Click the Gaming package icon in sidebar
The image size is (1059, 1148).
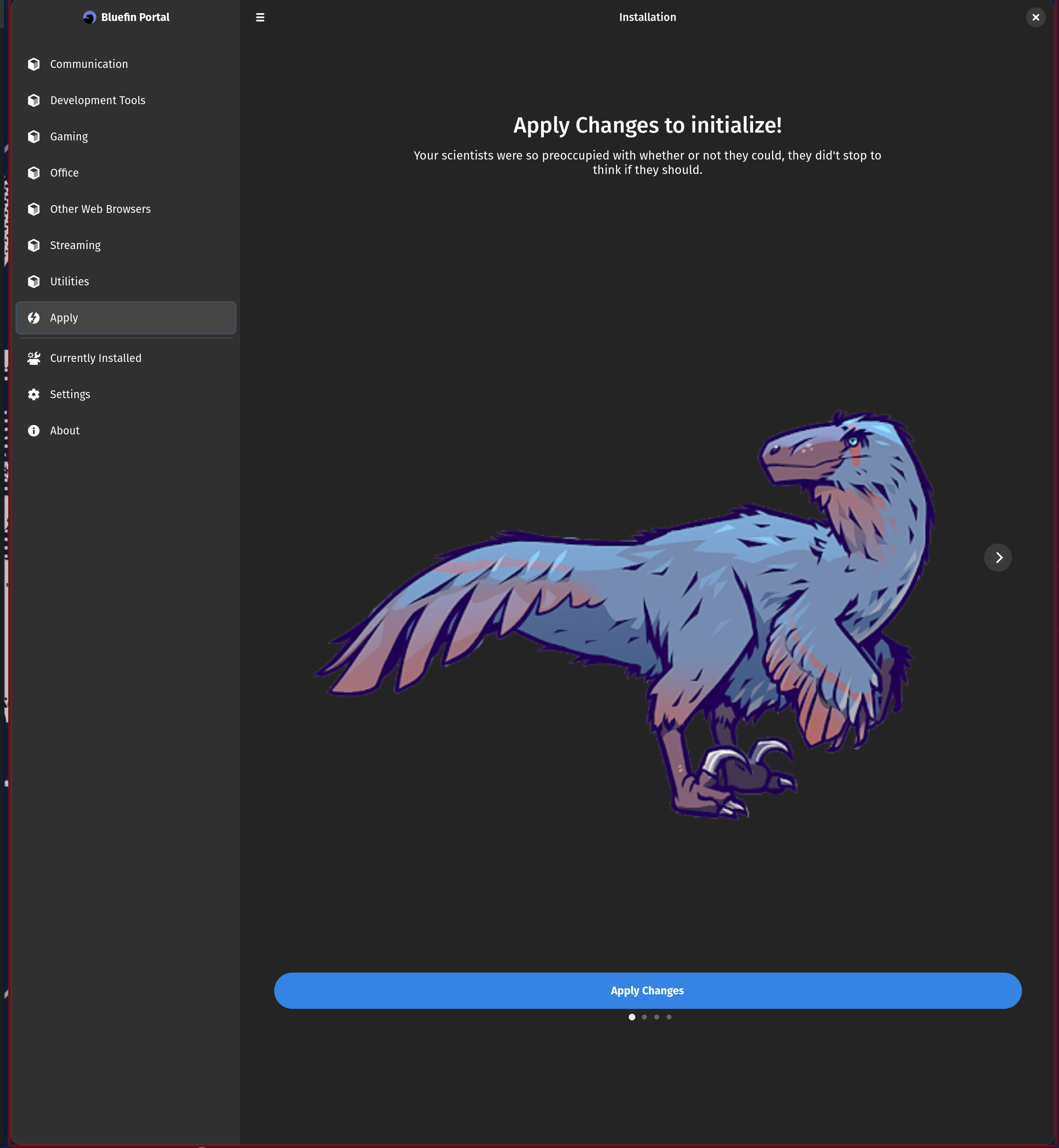tap(34, 136)
